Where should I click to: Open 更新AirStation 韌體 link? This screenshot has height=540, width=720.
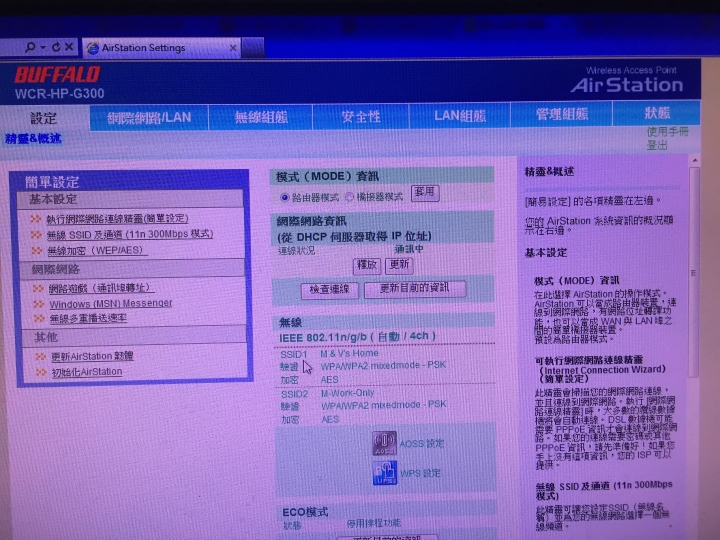[92, 356]
